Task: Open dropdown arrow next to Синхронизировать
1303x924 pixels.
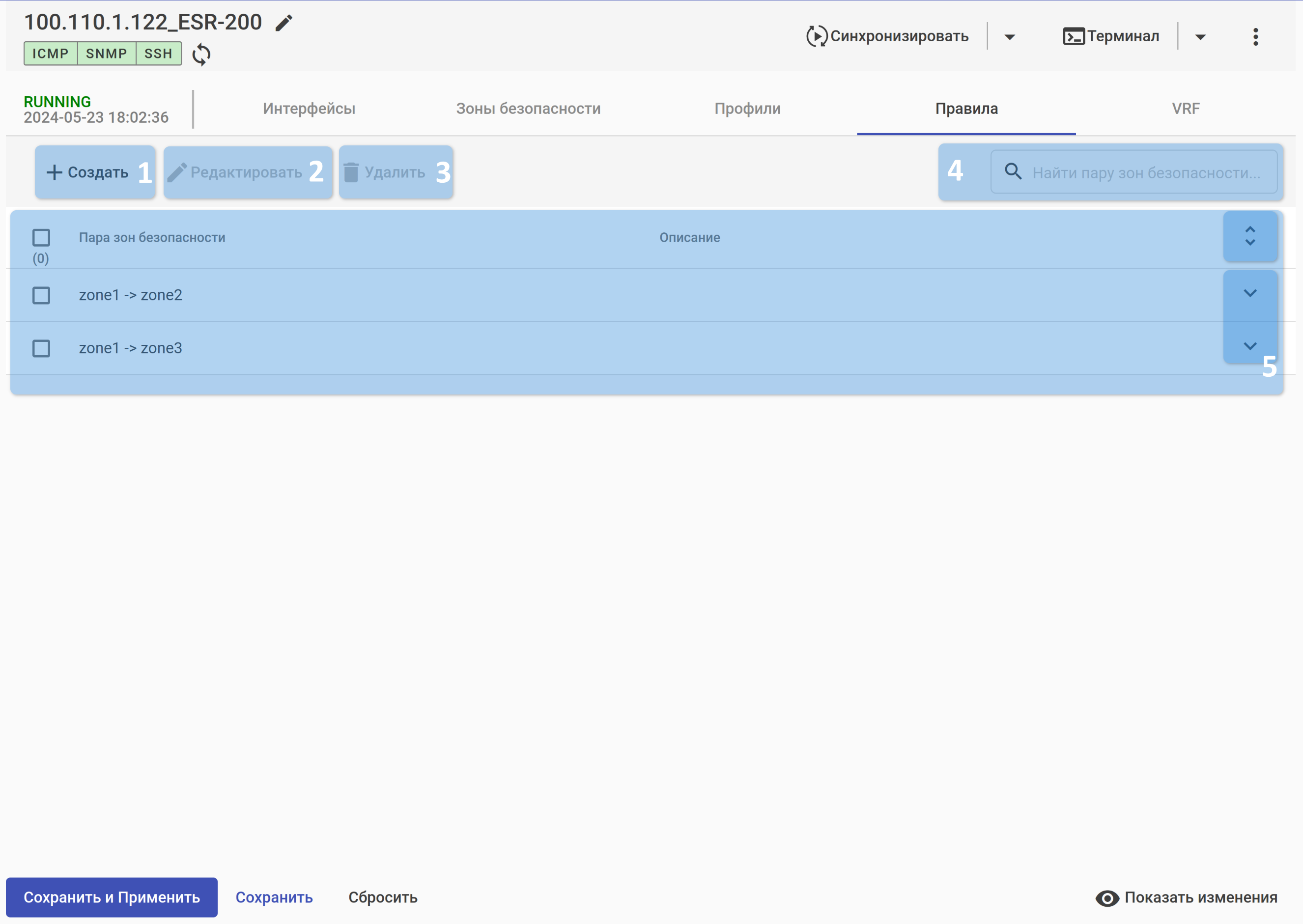Action: (x=1009, y=37)
